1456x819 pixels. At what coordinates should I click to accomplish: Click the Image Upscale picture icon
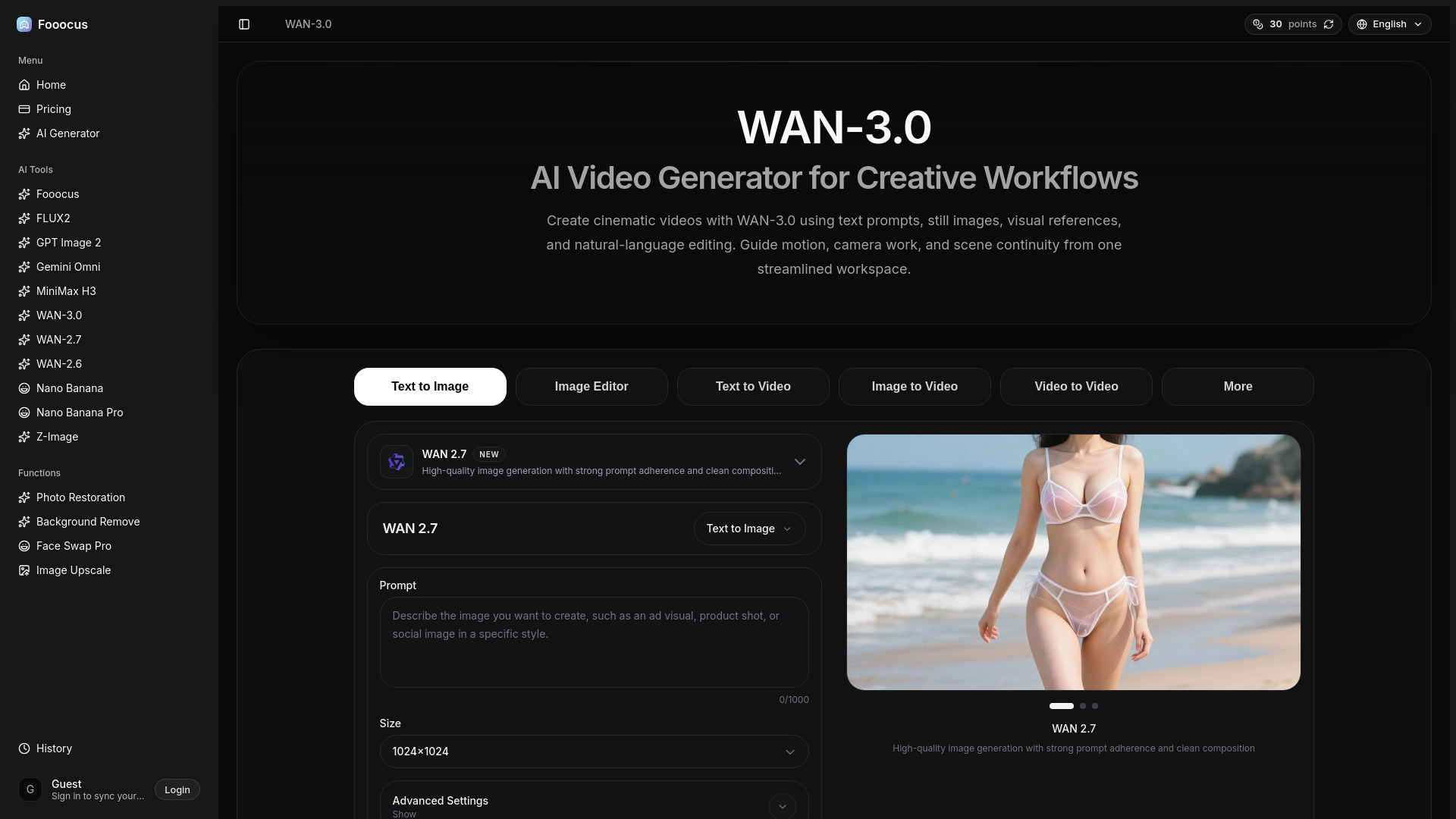click(24, 570)
